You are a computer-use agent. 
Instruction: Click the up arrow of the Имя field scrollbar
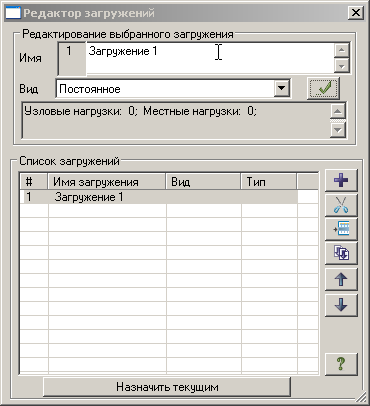(341, 51)
